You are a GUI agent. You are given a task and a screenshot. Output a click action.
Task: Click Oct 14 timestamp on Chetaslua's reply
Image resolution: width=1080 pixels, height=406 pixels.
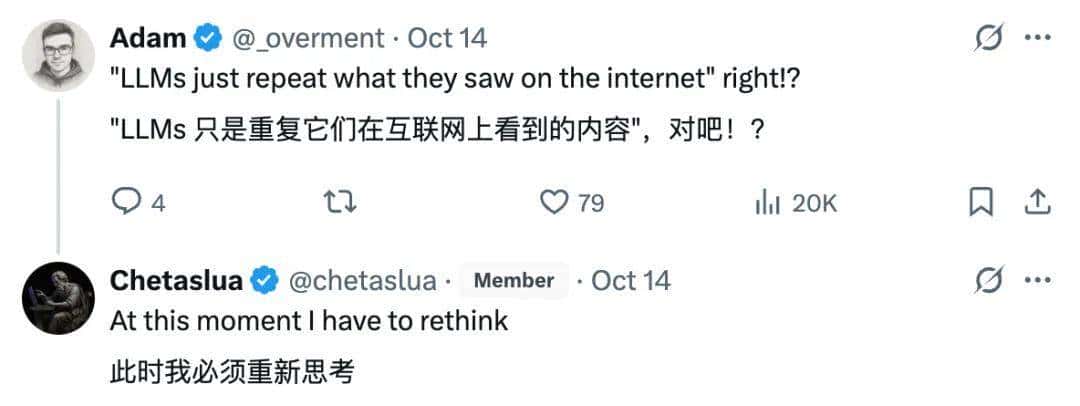[x=631, y=281]
